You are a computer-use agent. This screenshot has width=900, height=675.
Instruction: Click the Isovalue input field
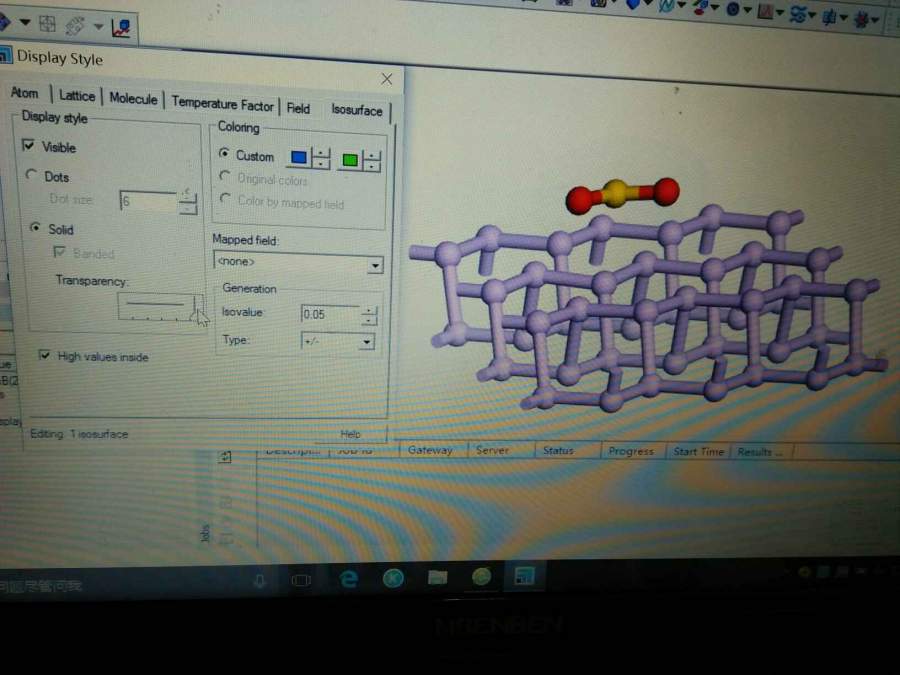pos(330,315)
